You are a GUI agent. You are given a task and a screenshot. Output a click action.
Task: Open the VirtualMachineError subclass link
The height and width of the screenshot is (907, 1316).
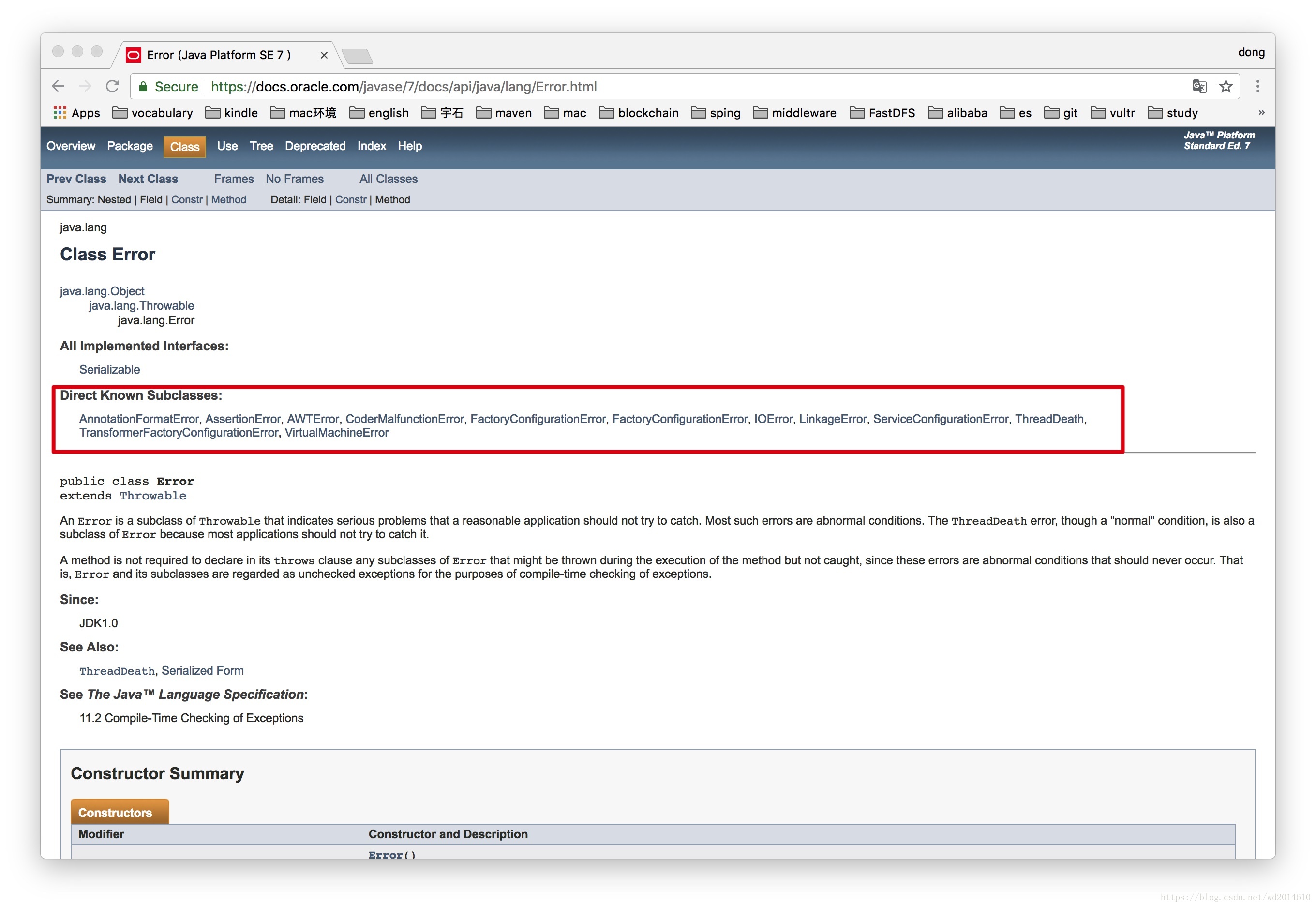(x=337, y=433)
